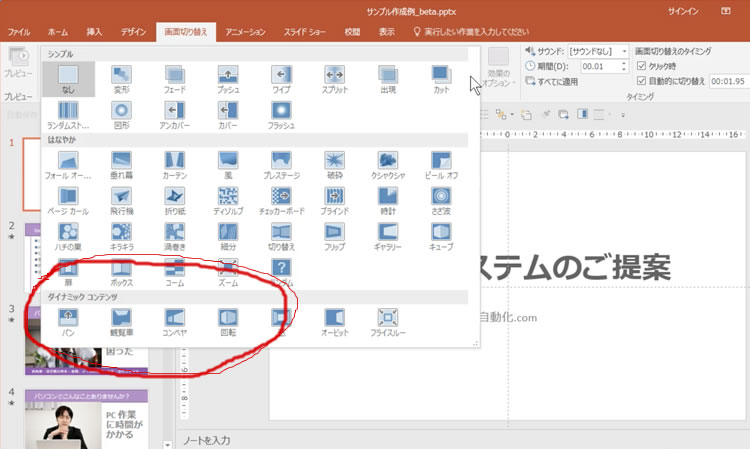This screenshot has width=750, height=449.
Task: Edit the 期間 duration field
Action: point(600,66)
